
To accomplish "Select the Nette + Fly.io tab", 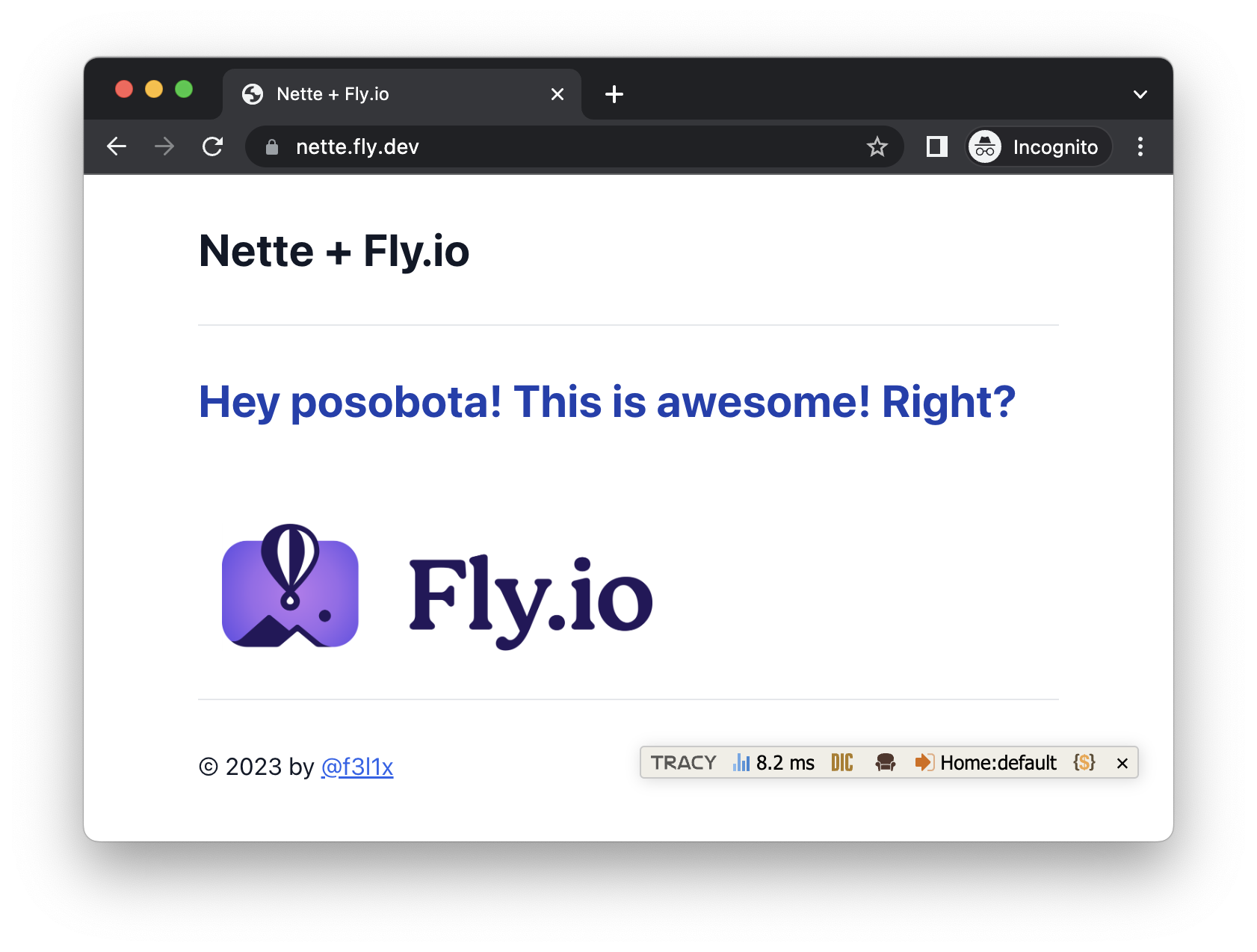I will point(402,94).
